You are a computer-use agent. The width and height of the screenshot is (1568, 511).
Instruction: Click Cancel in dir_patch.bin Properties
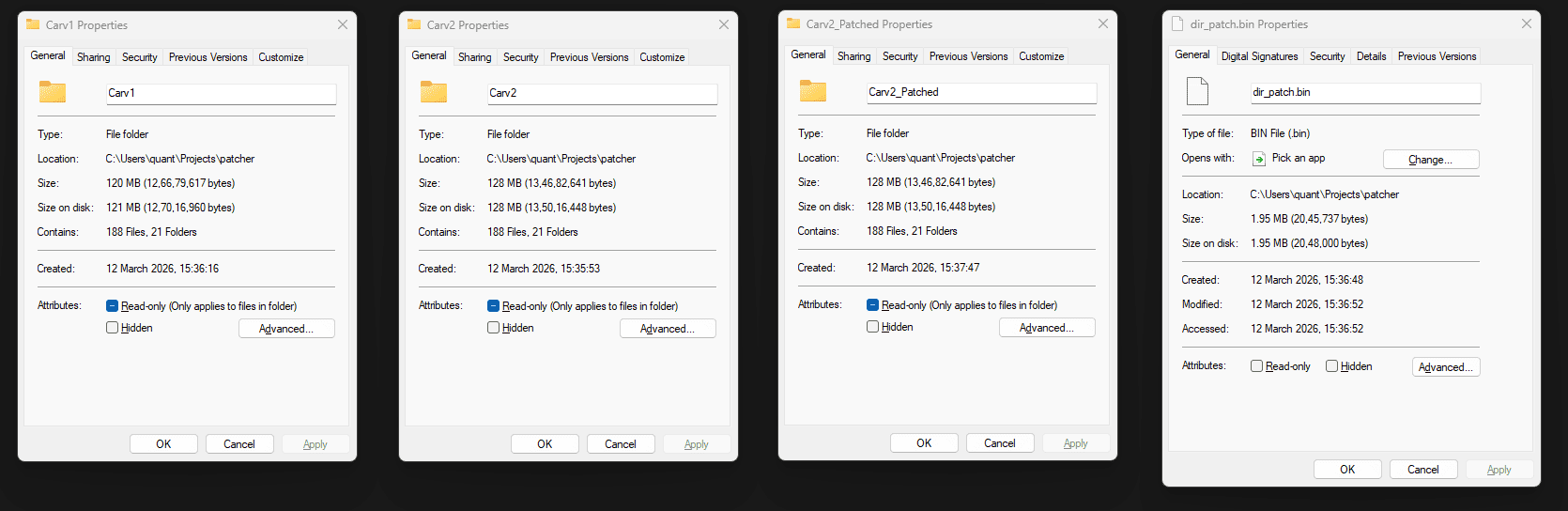click(x=1423, y=470)
